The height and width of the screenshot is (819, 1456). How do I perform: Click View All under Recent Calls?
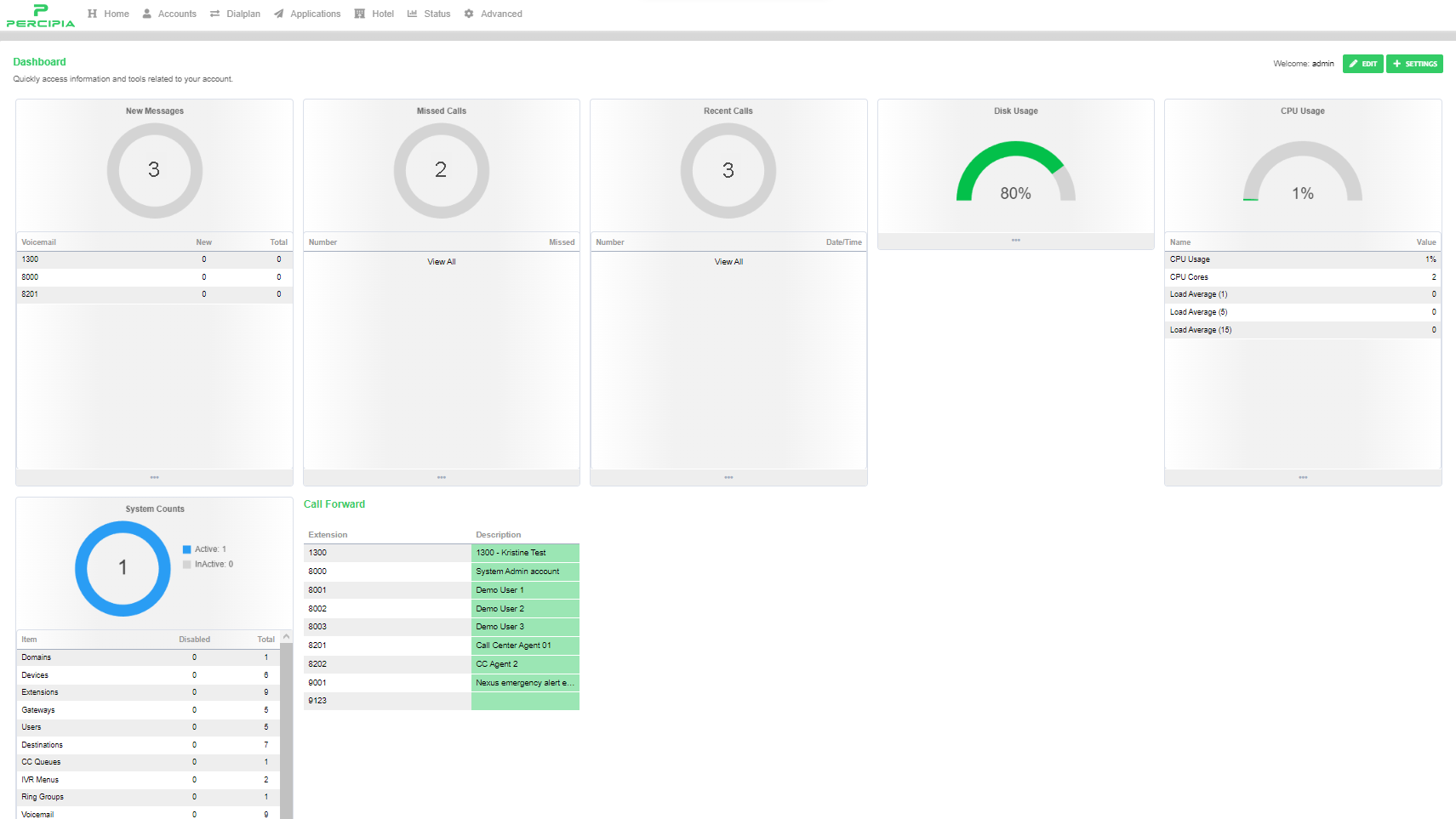pos(728,261)
